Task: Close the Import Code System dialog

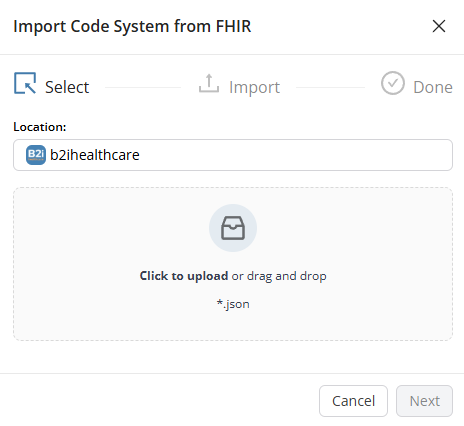Action: click(x=439, y=26)
